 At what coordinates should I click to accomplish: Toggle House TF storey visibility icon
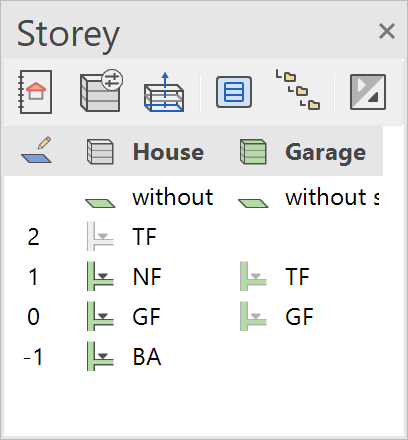pyautogui.click(x=100, y=236)
